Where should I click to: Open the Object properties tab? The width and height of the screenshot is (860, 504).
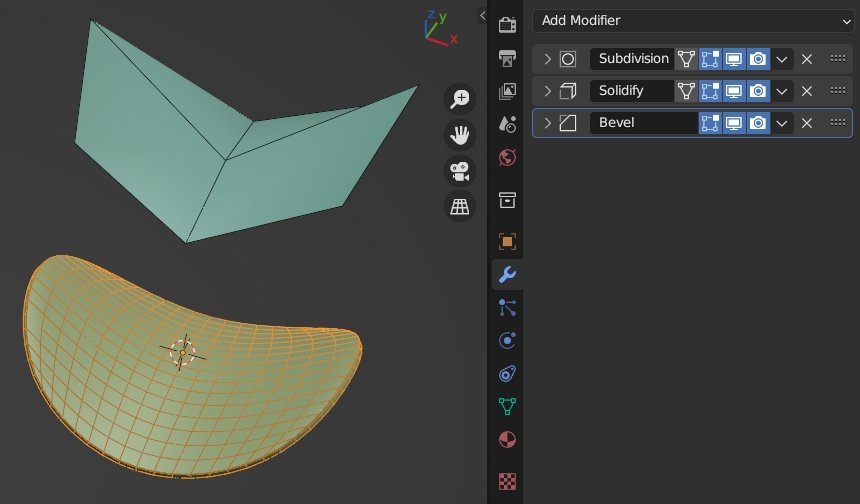tap(507, 241)
